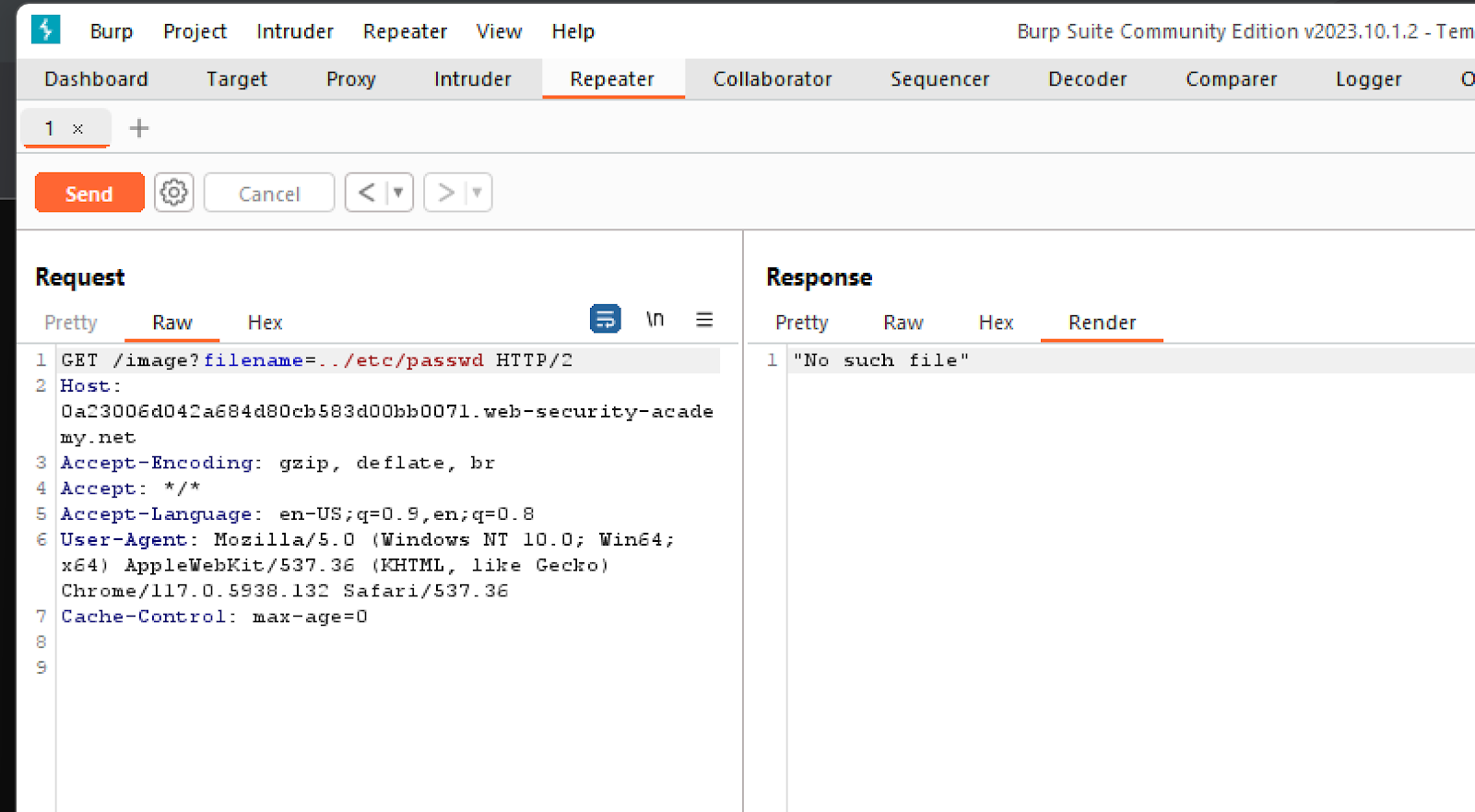Screen dimensions: 1475x812
Task: Toggle show non-printable characters \n icon
Action: point(655,319)
